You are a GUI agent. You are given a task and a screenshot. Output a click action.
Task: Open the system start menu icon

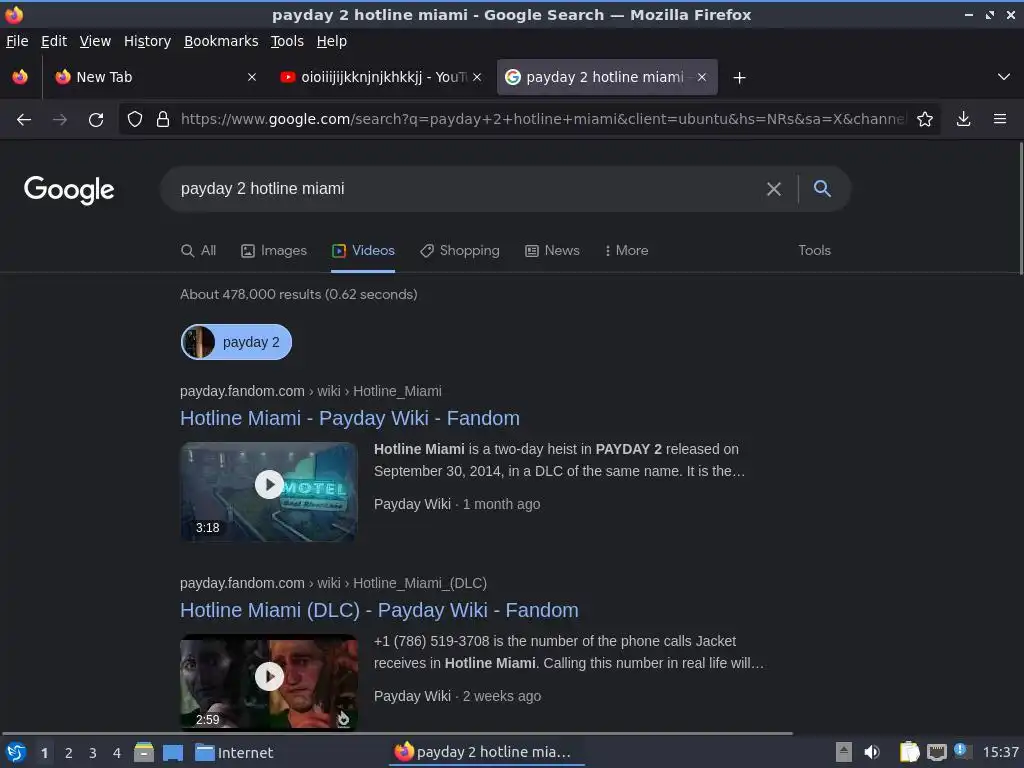pyautogui.click(x=16, y=752)
